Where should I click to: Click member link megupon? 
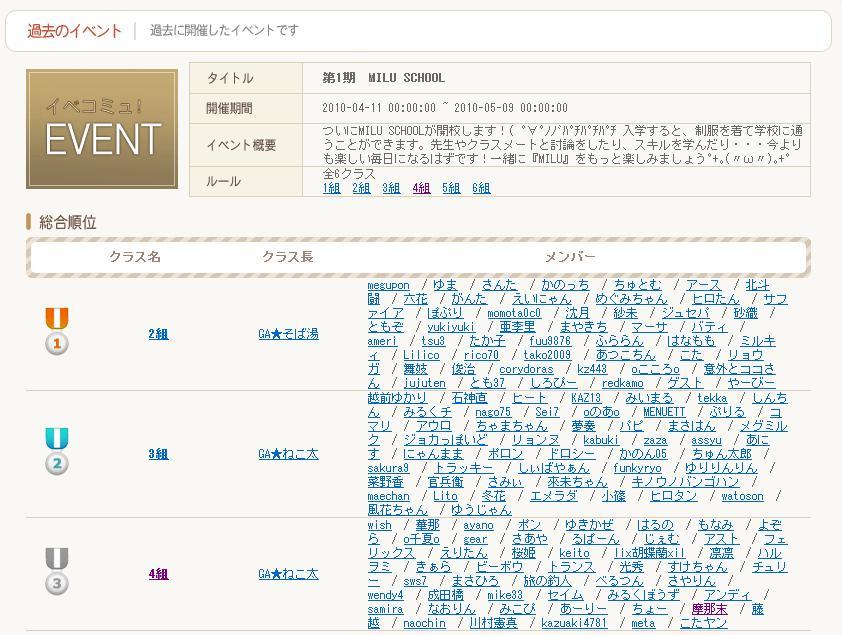(388, 286)
